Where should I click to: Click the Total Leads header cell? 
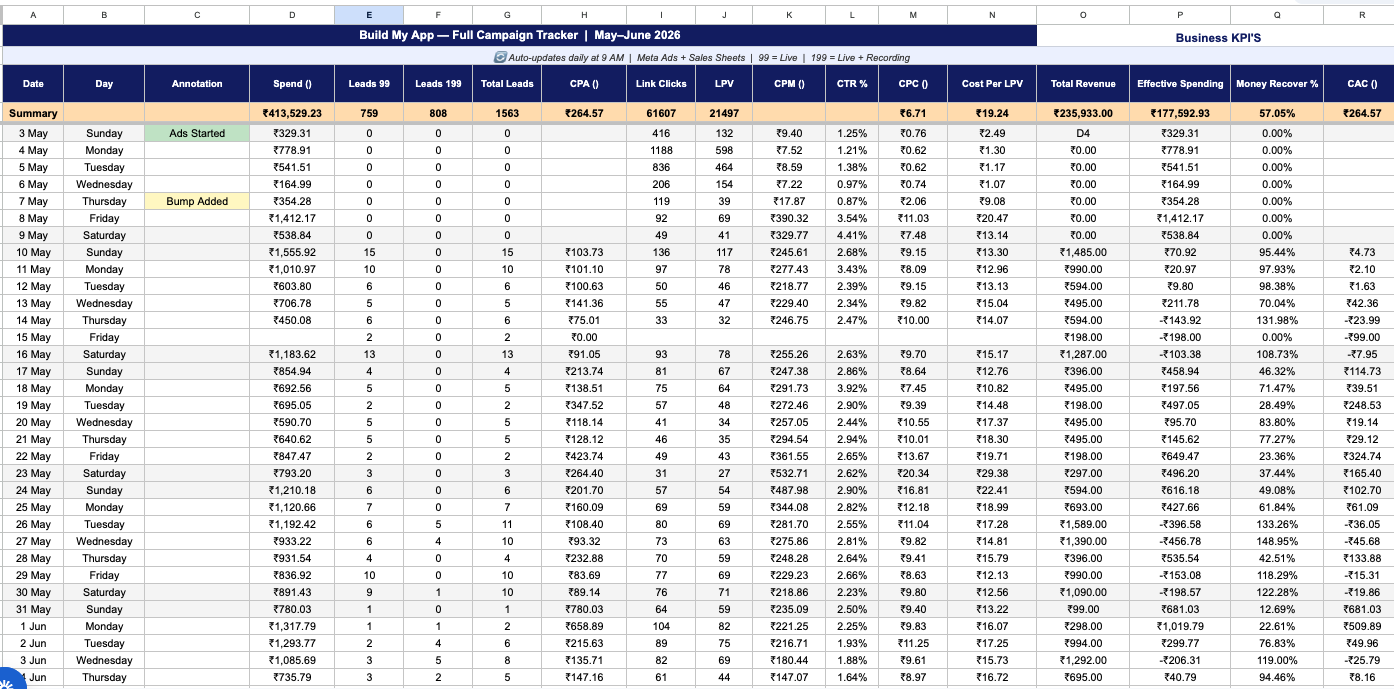pos(507,83)
